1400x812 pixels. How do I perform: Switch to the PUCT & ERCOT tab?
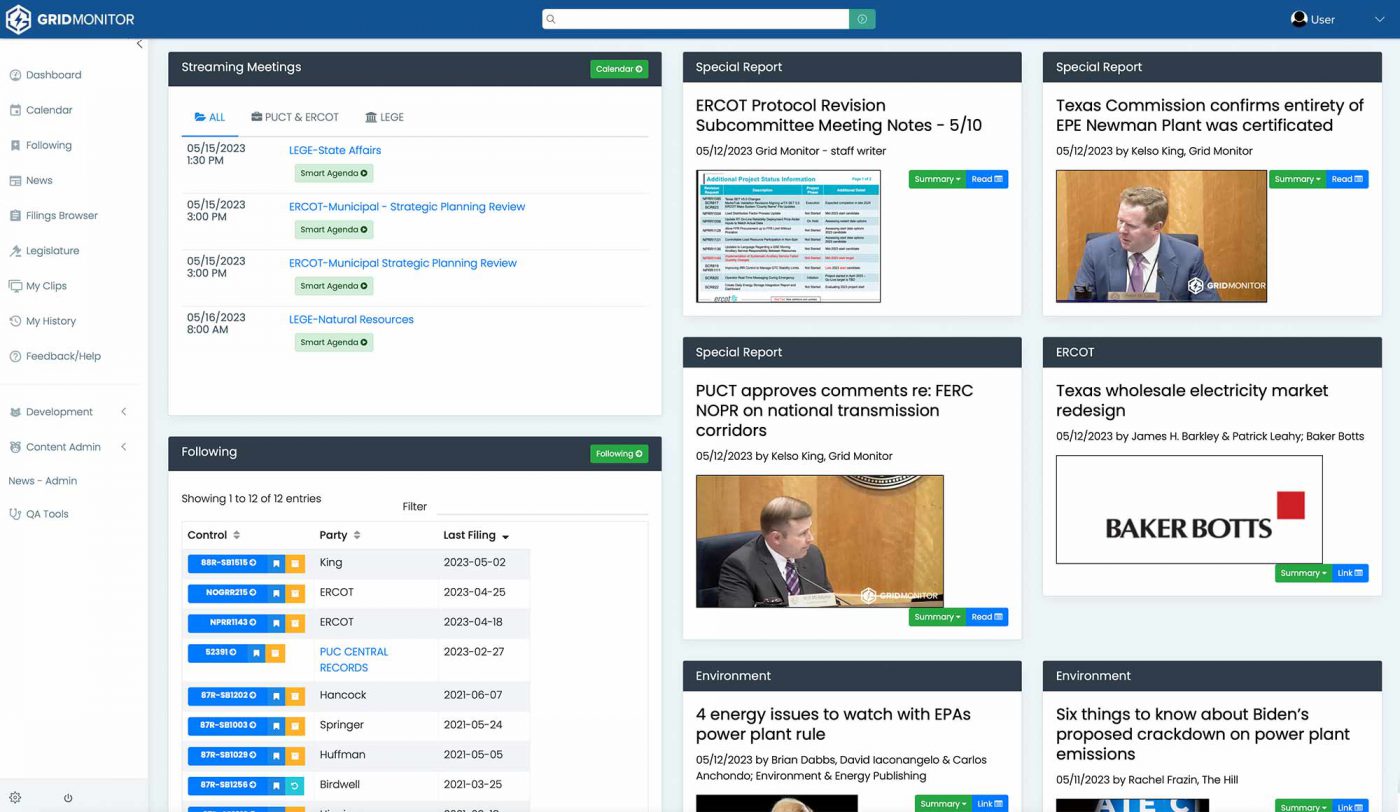pyautogui.click(x=295, y=117)
